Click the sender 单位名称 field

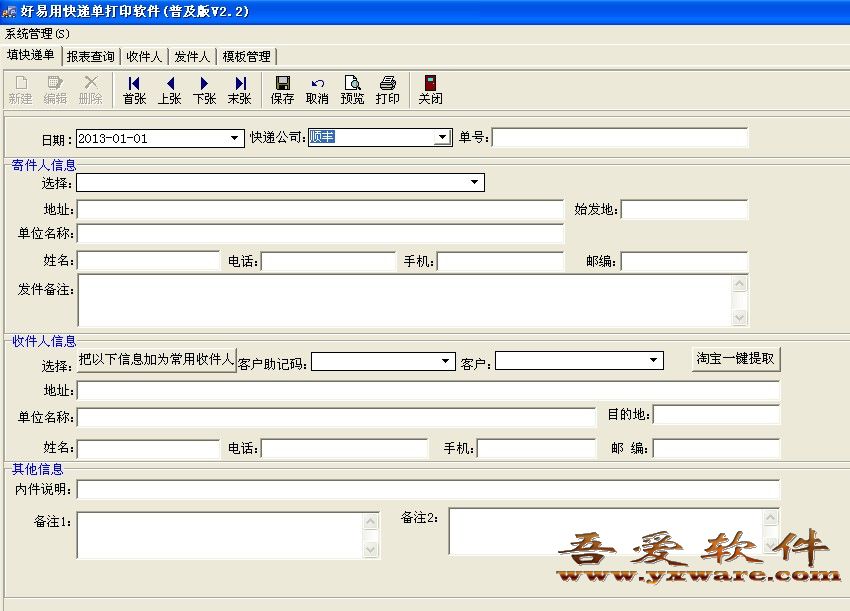pos(320,234)
